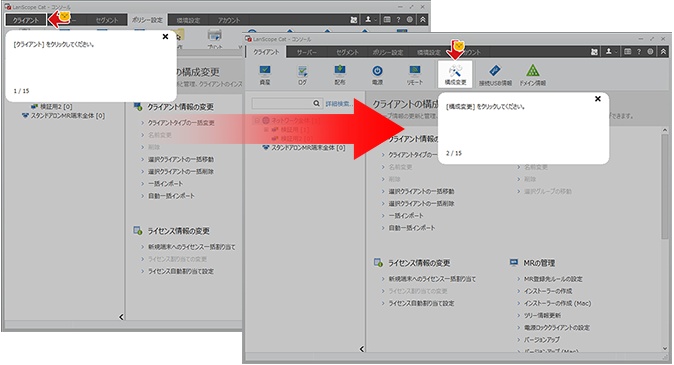Click 詳細検索 link in front window
This screenshot has width=674, height=365.
(x=339, y=104)
